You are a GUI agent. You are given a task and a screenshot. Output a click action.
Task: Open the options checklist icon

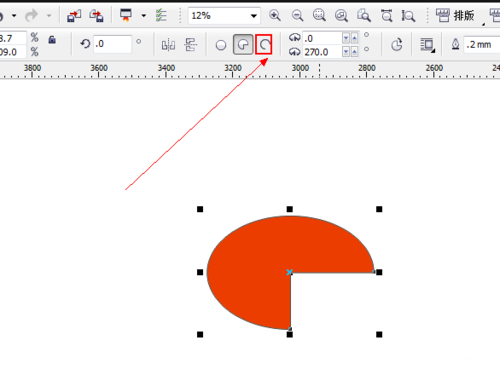point(161,16)
